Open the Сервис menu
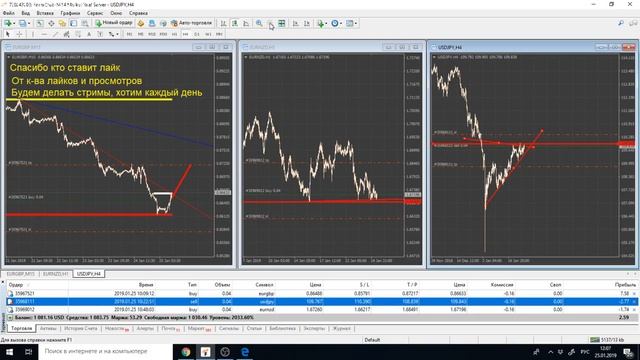Viewport: 640px width, 360px height. [95, 13]
